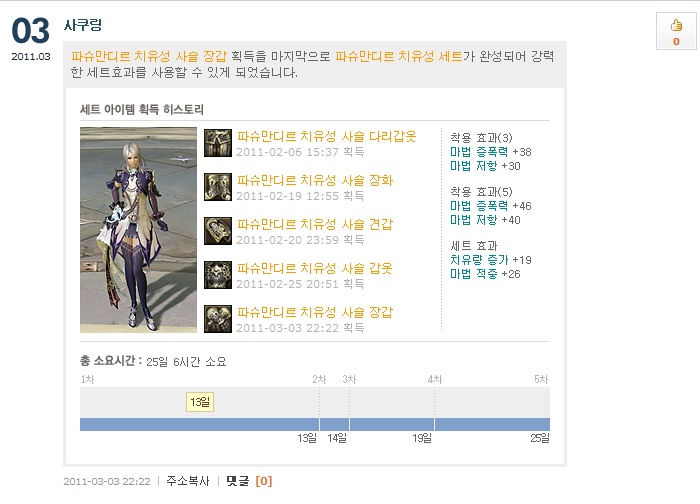Viewport: 700px width, 504px height.
Task: Click the 파슈만디르 치유성 사슬 갑옷 item icon
Action: coord(218,275)
